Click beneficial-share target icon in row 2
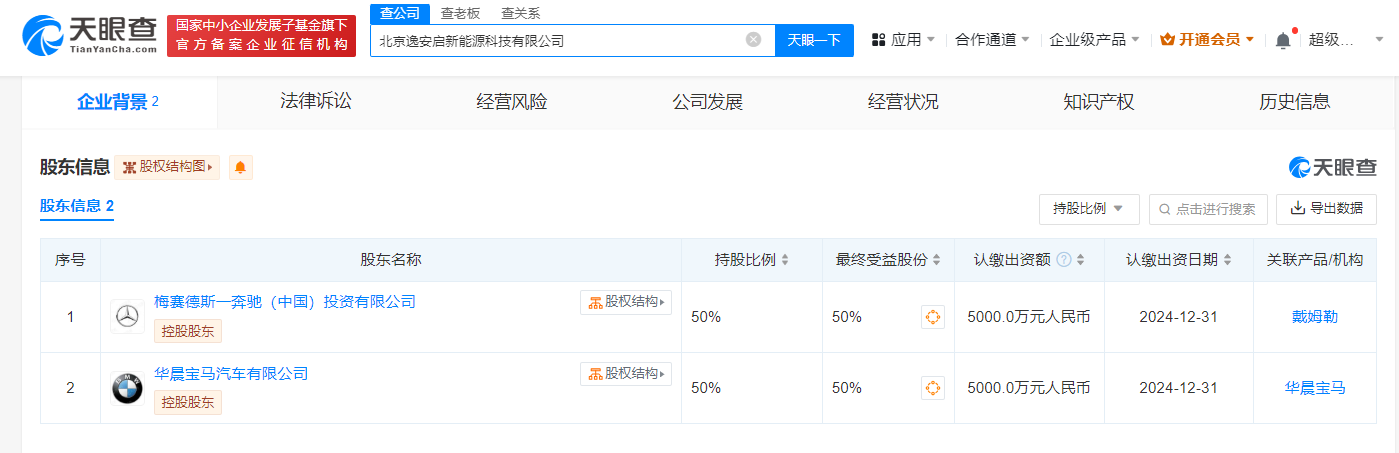This screenshot has height=453, width=1399. (x=932, y=388)
